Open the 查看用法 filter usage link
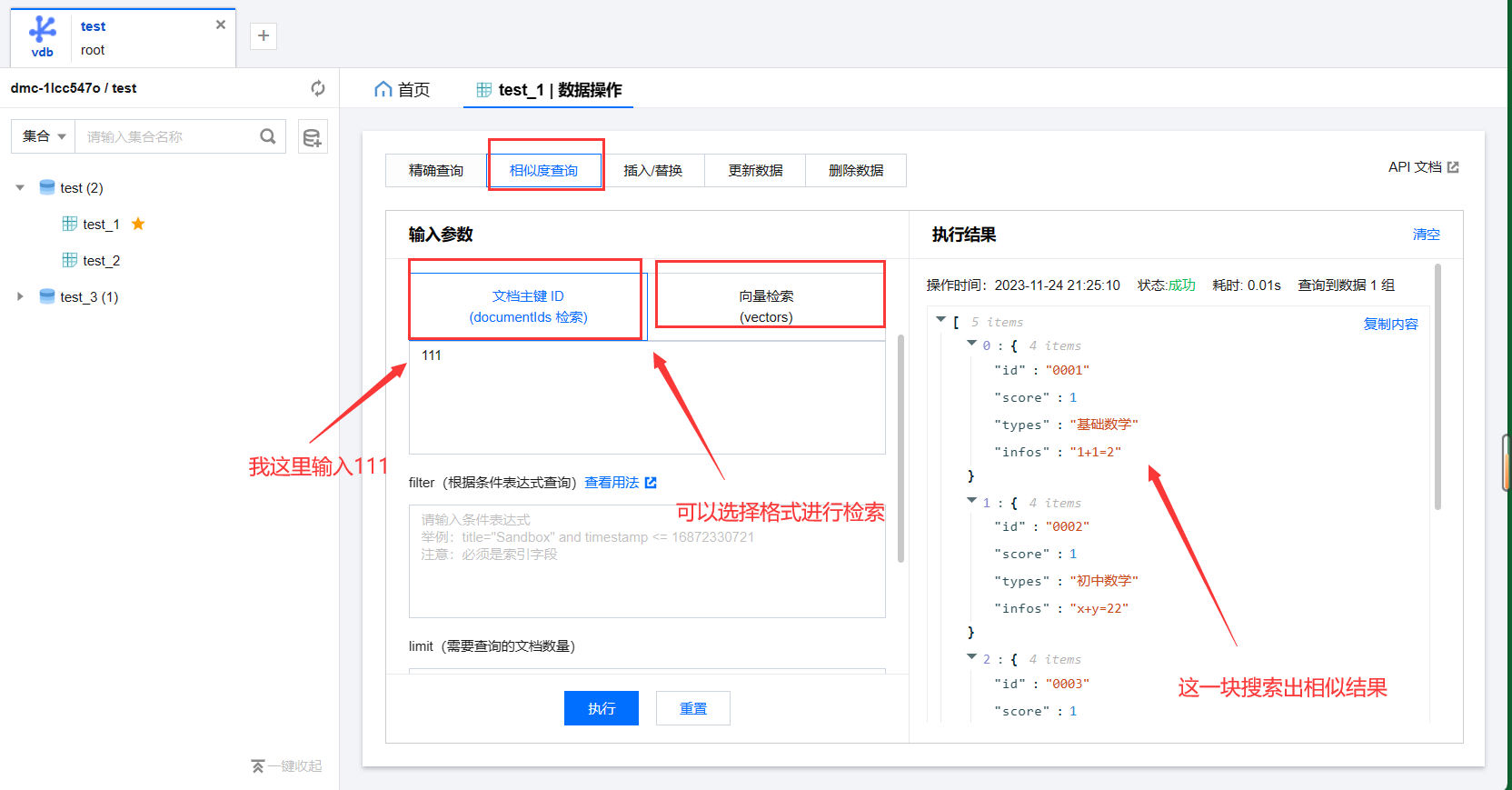The height and width of the screenshot is (790, 1512). [612, 483]
